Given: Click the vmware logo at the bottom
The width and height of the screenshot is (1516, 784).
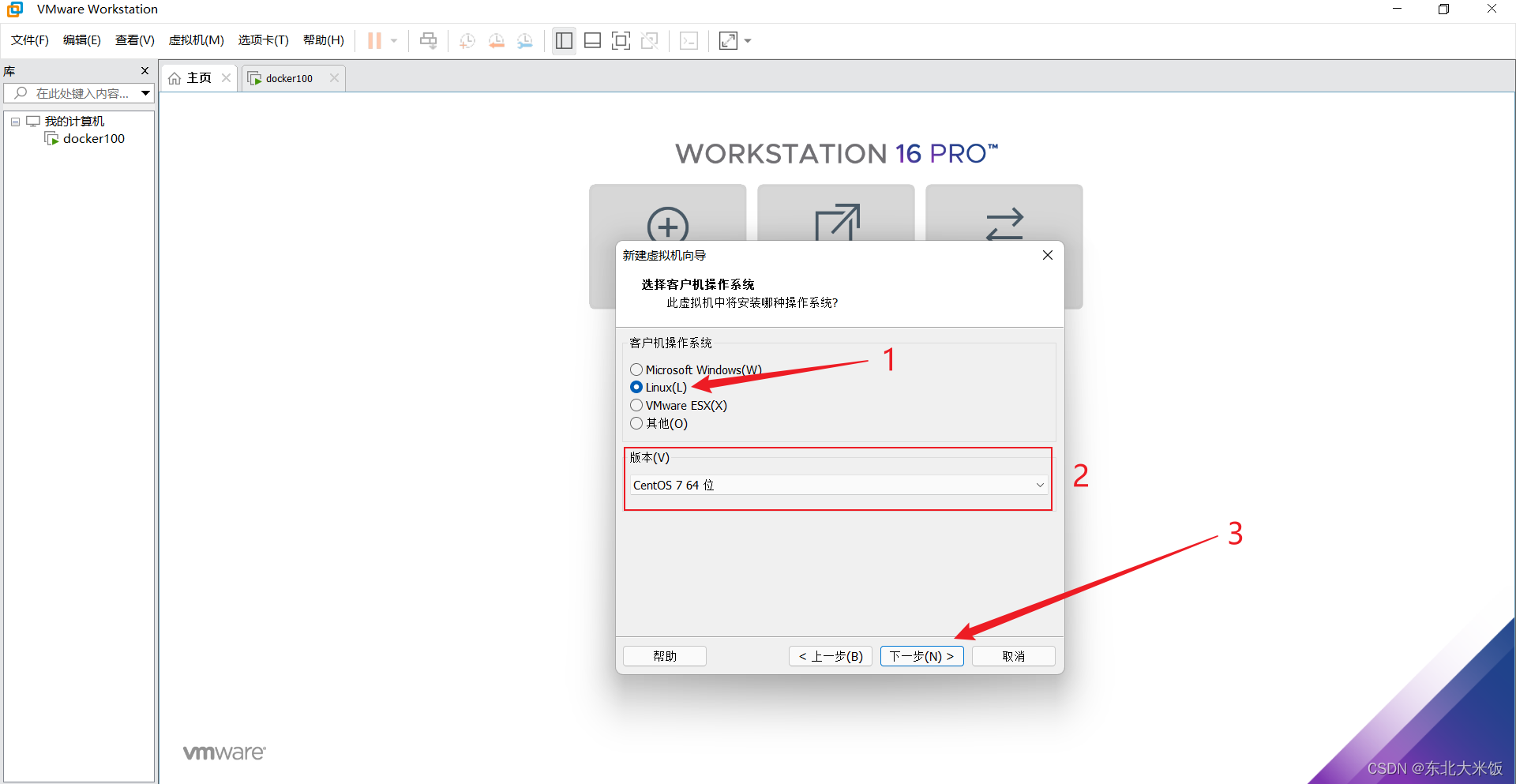Looking at the screenshot, I should (224, 752).
